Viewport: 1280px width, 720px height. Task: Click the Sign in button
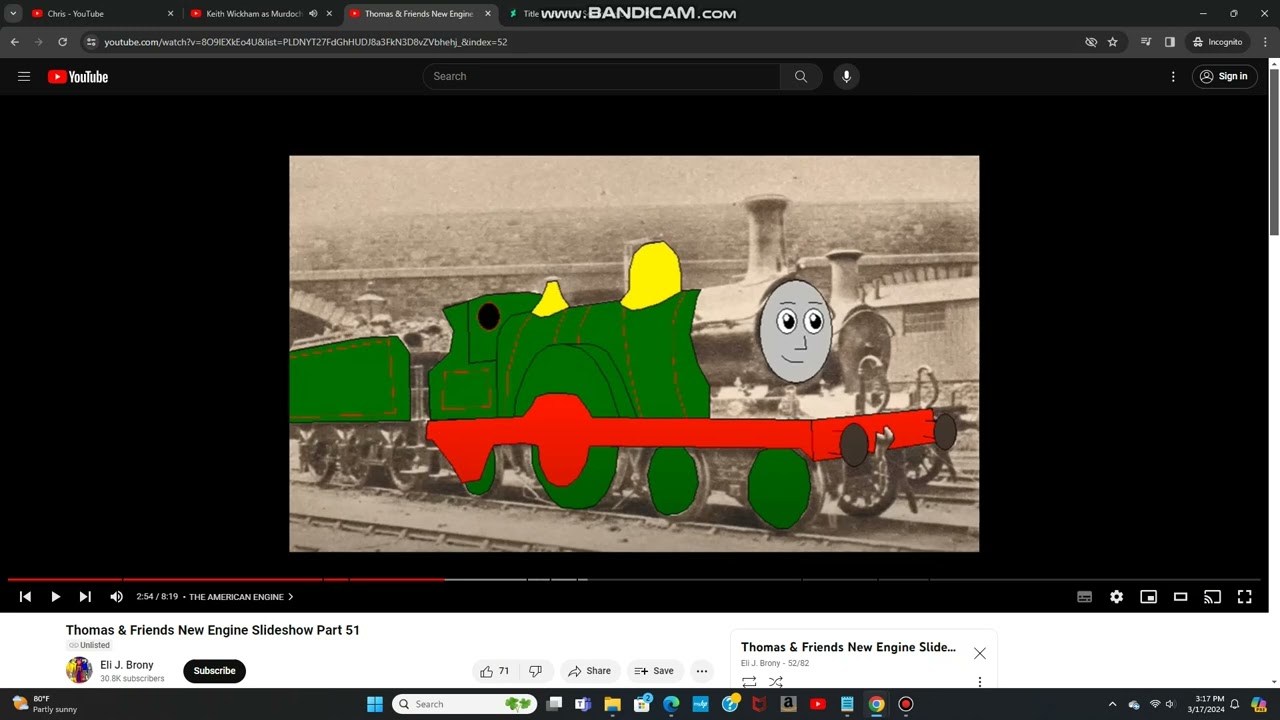coord(1224,77)
